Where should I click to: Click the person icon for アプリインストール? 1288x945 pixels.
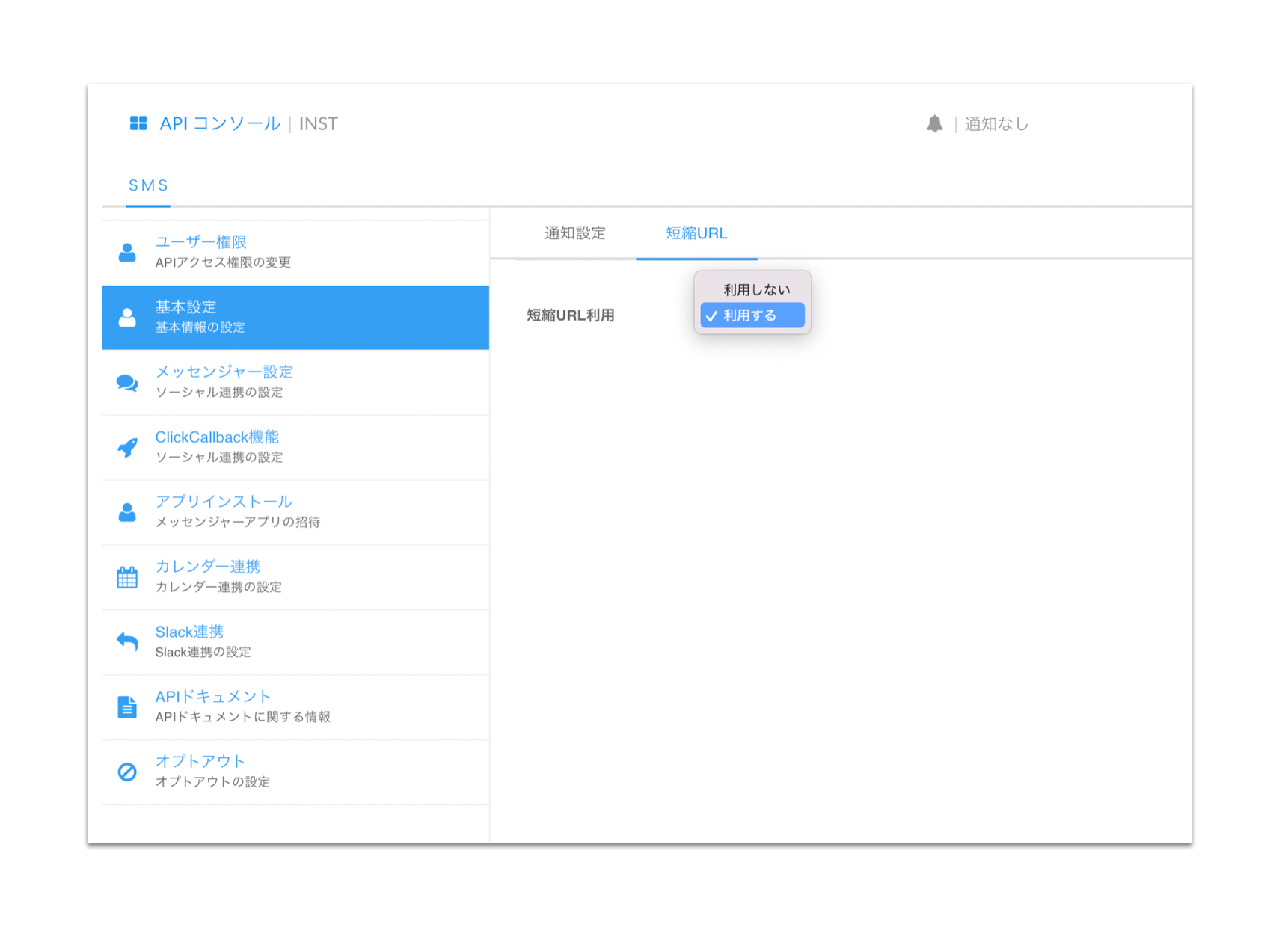[127, 512]
